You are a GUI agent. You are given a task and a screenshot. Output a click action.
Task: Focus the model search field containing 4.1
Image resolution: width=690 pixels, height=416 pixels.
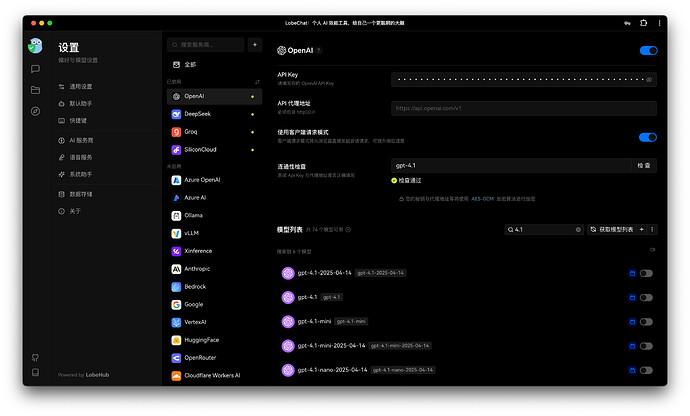click(x=544, y=229)
